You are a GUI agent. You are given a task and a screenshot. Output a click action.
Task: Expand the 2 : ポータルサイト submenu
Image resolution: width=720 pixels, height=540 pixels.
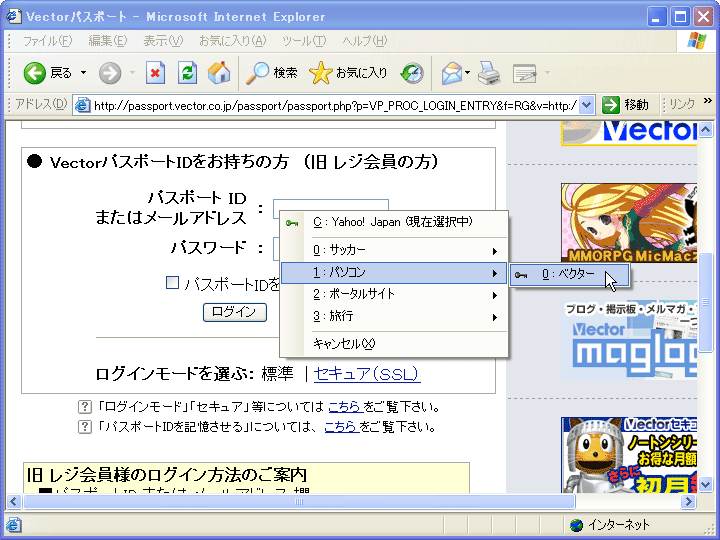click(x=394, y=294)
